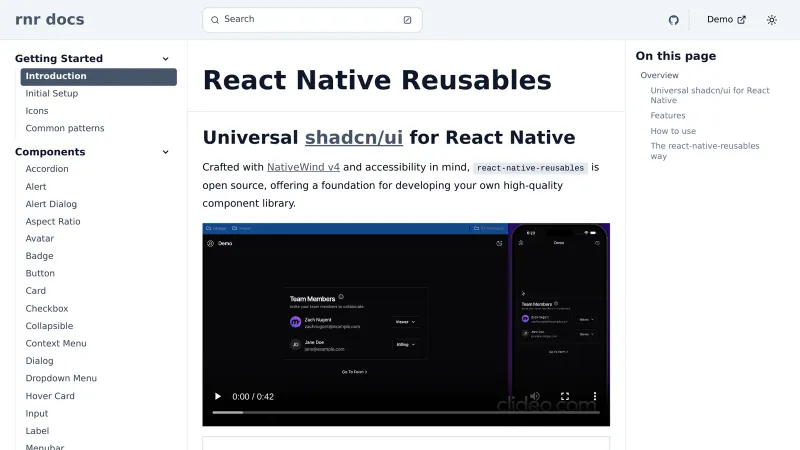This screenshot has width=800, height=450.
Task: Open the video's three-dot options menu
Action: pos(594,397)
